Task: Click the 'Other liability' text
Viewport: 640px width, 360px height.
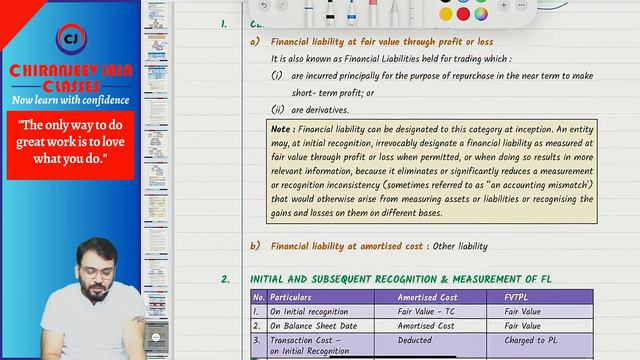Action: pyautogui.click(x=460, y=246)
